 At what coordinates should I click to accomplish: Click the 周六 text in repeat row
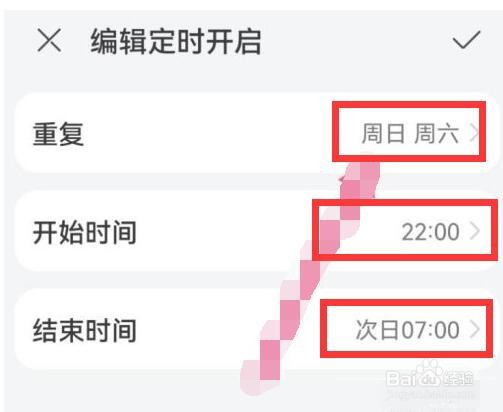click(x=436, y=133)
